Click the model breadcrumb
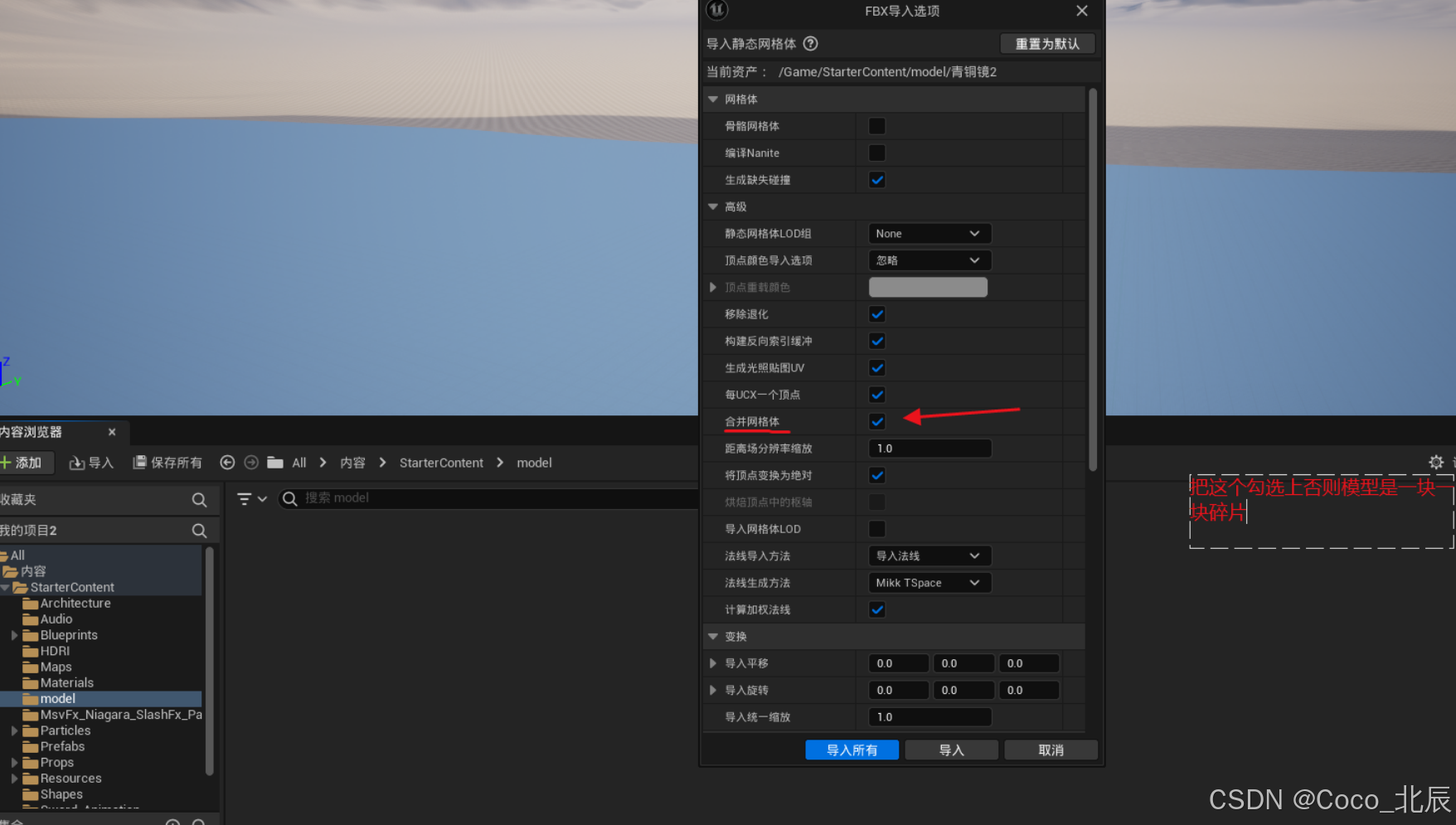 tap(534, 463)
